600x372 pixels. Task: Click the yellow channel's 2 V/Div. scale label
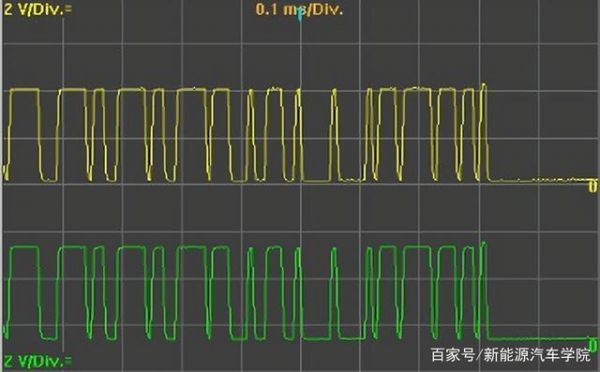[x=38, y=9]
